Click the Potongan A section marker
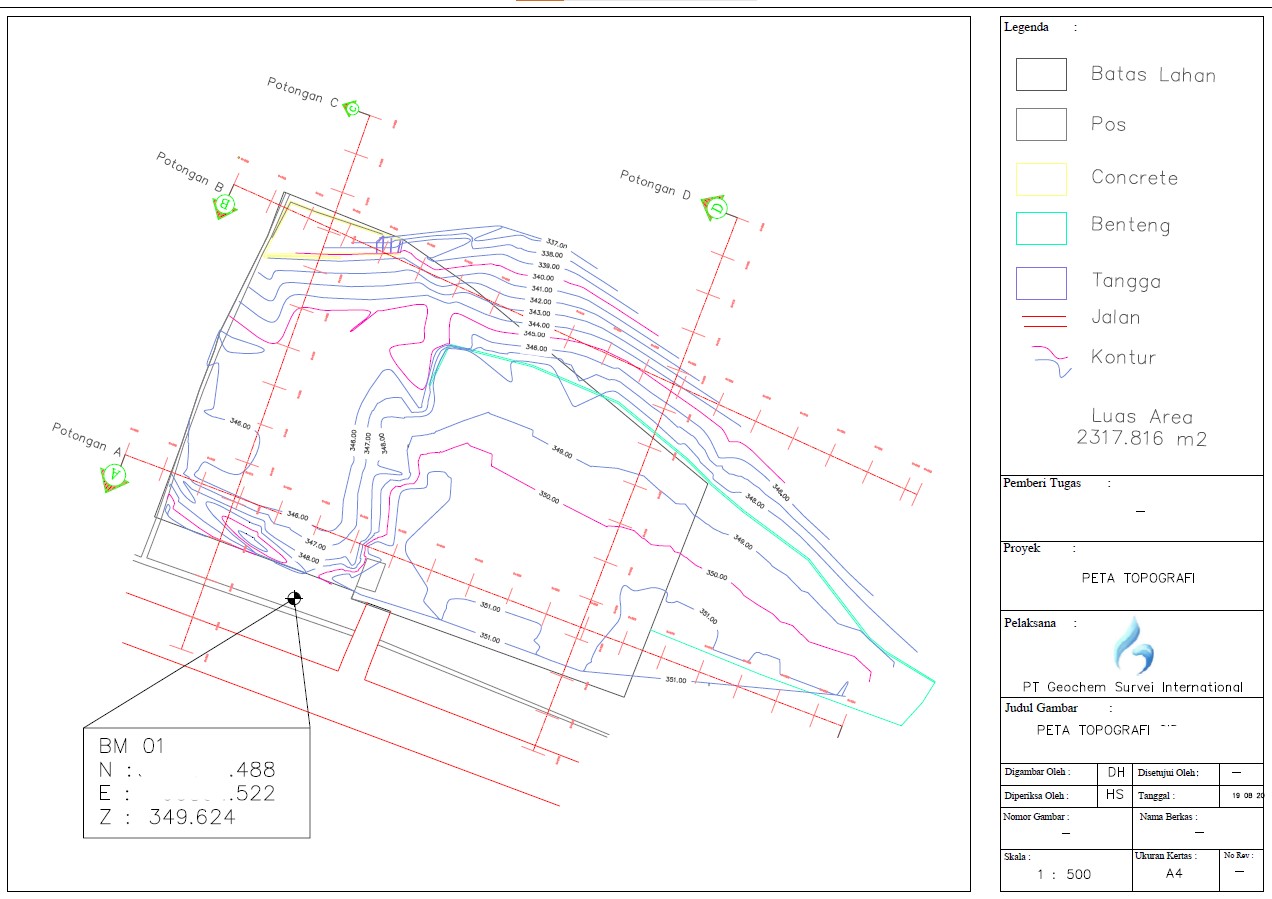This screenshot has height=899, width=1272. coord(115,476)
